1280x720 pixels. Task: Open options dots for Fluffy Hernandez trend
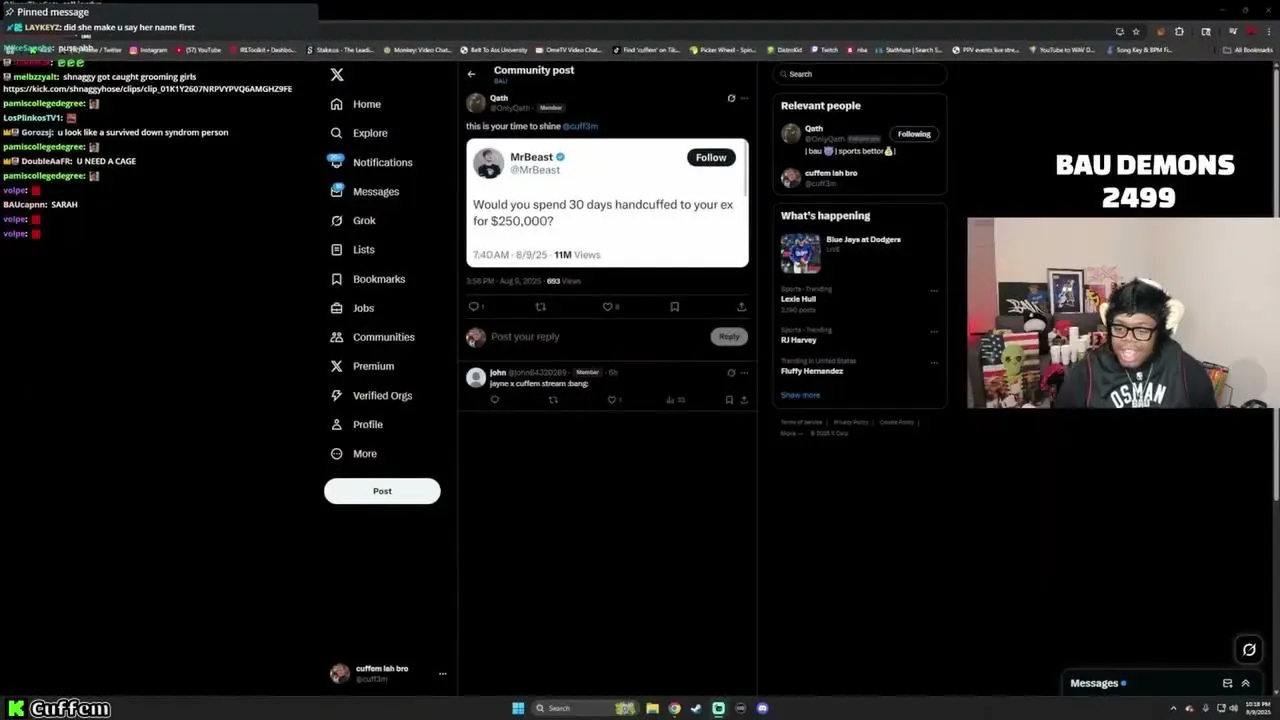pyautogui.click(x=934, y=362)
